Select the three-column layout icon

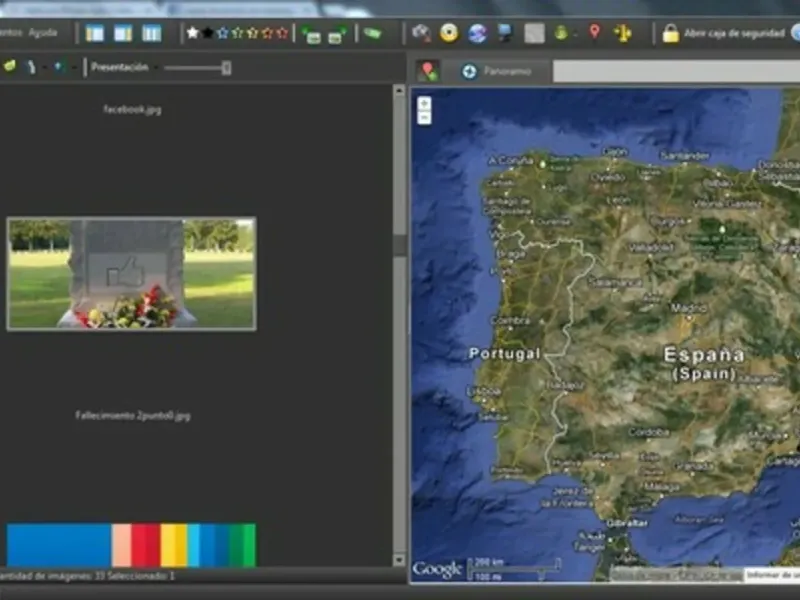tap(152, 34)
